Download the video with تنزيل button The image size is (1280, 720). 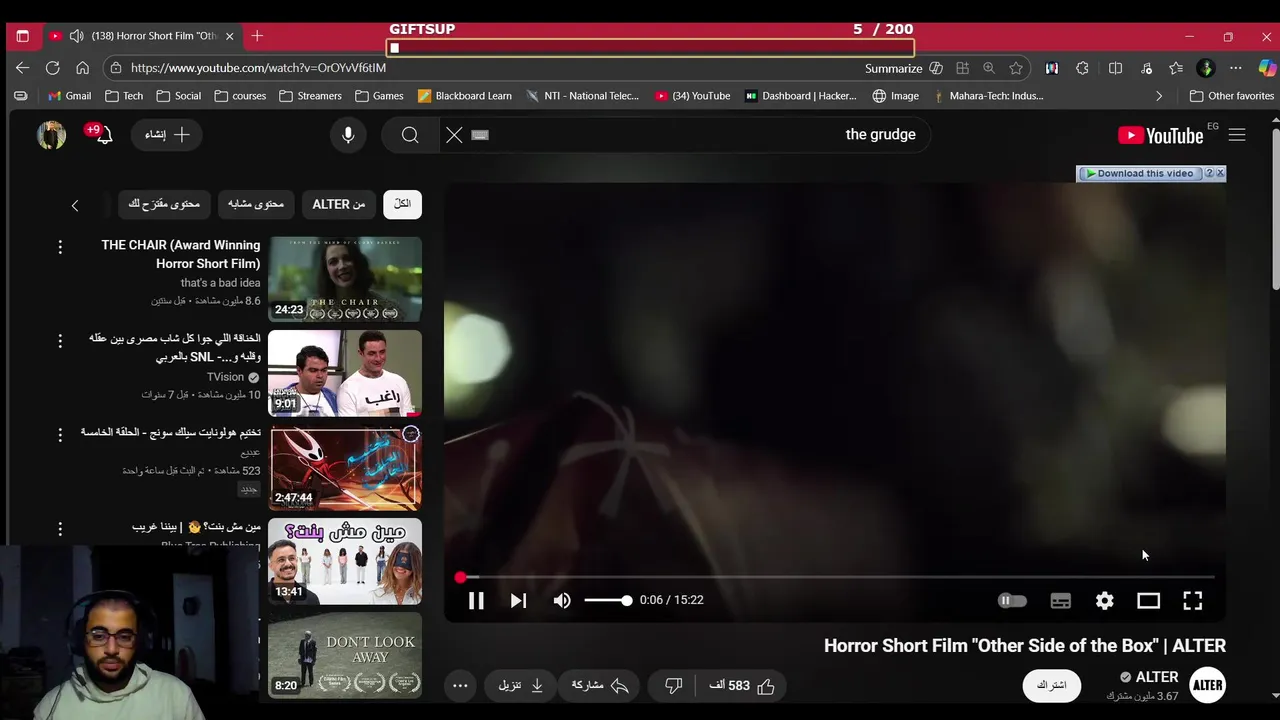pos(520,685)
